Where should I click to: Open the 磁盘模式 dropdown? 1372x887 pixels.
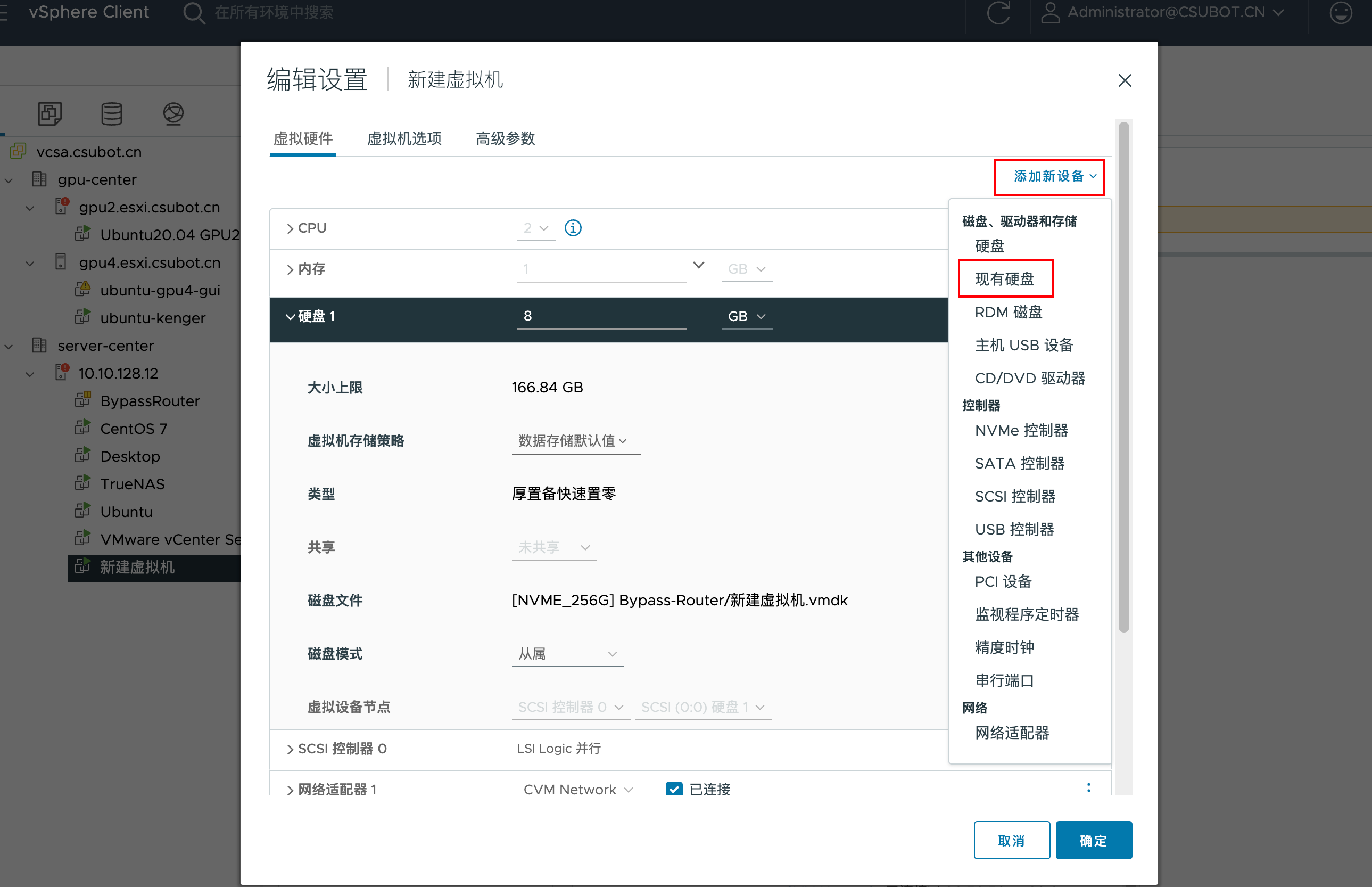tap(567, 654)
